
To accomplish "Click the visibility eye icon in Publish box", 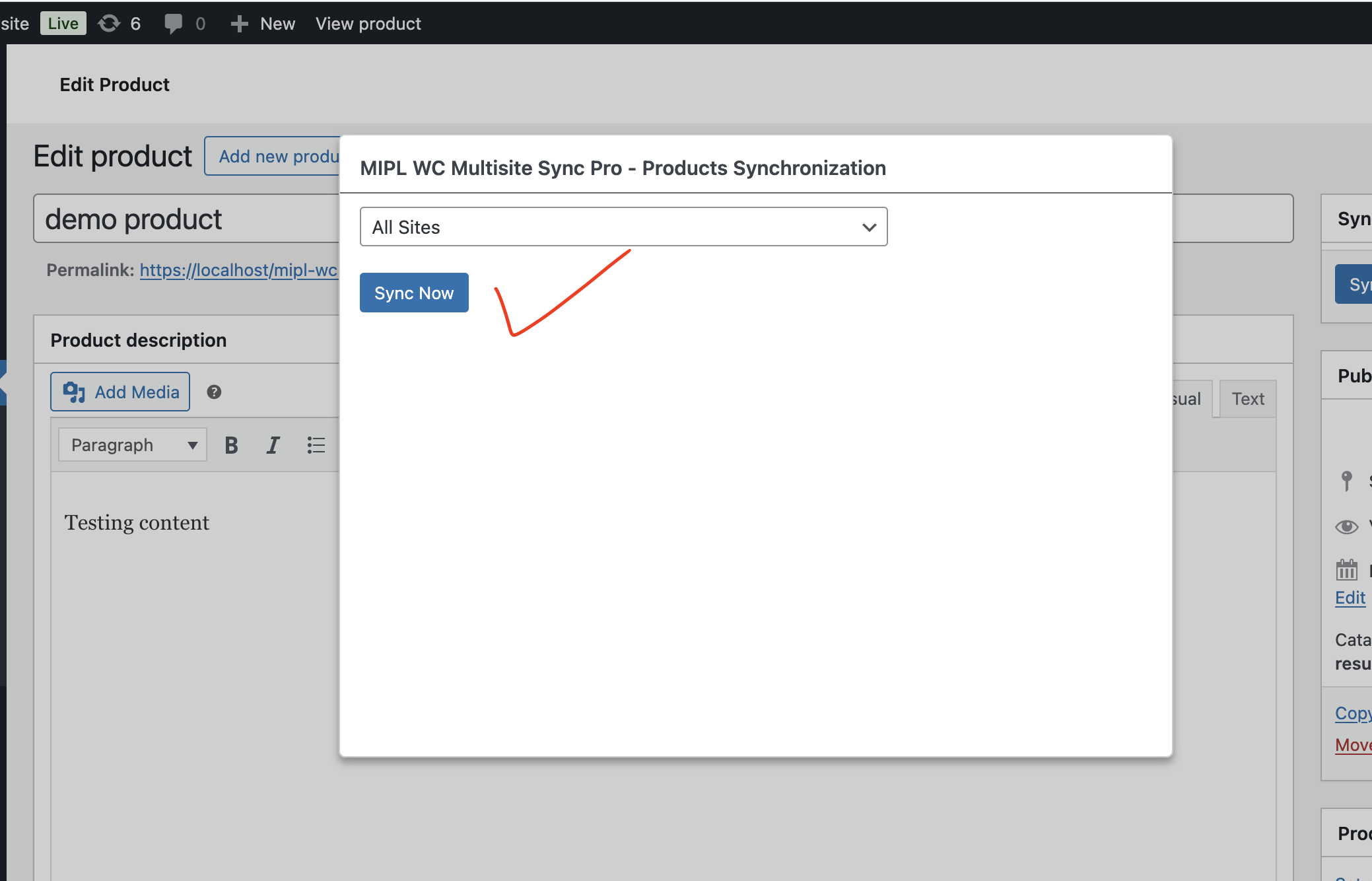I will (1347, 526).
